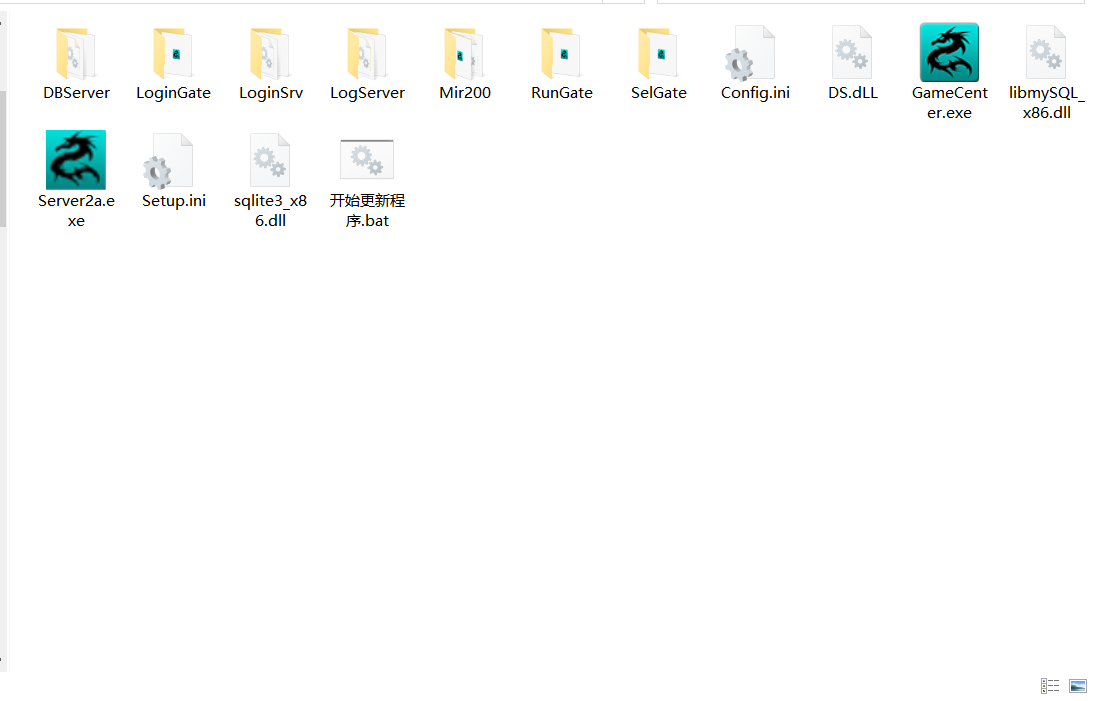Click empty area below the file icons
Image resolution: width=1094 pixels, height=701 pixels.
[550, 450]
